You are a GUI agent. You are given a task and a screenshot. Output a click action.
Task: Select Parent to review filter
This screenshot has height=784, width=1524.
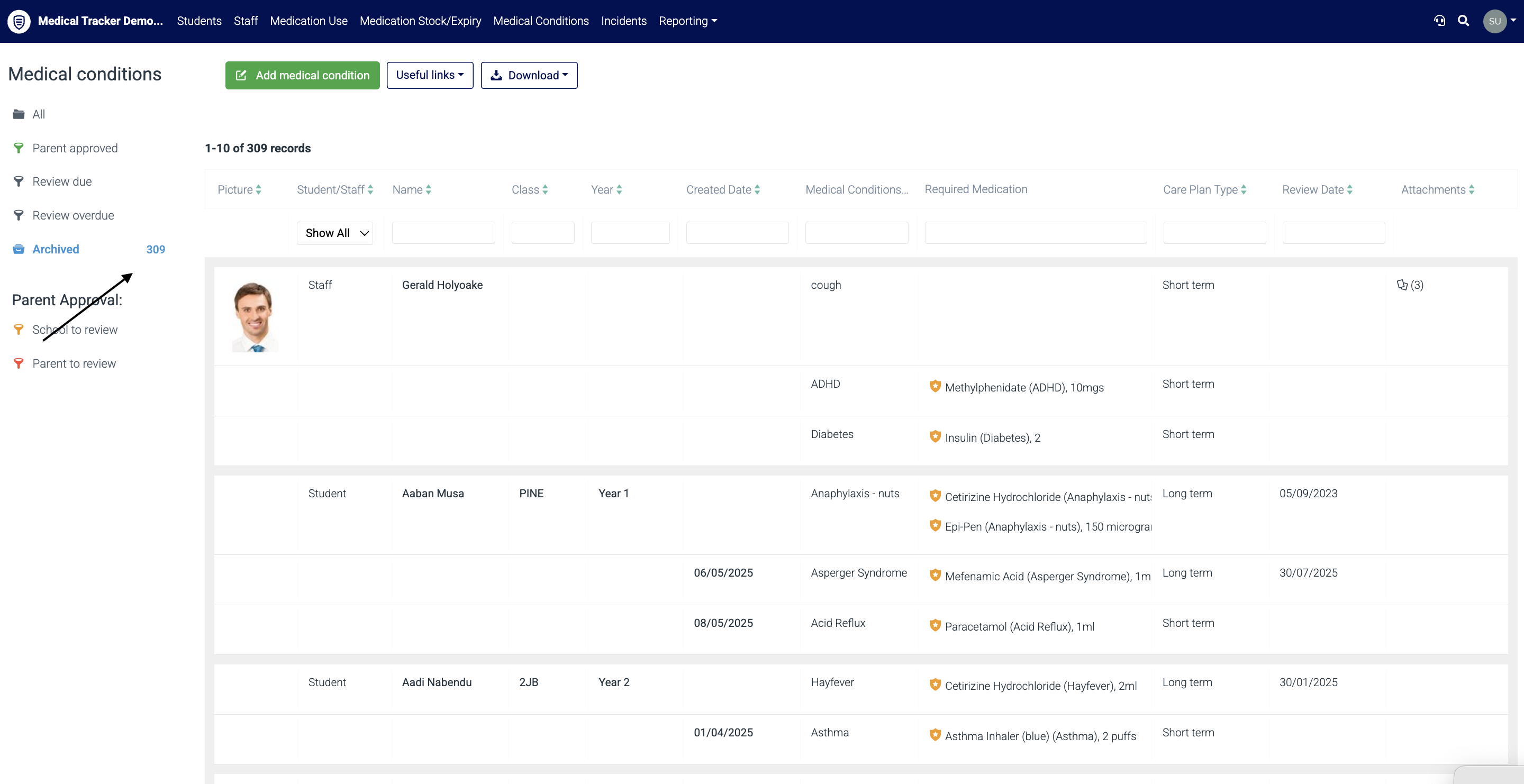tap(74, 363)
